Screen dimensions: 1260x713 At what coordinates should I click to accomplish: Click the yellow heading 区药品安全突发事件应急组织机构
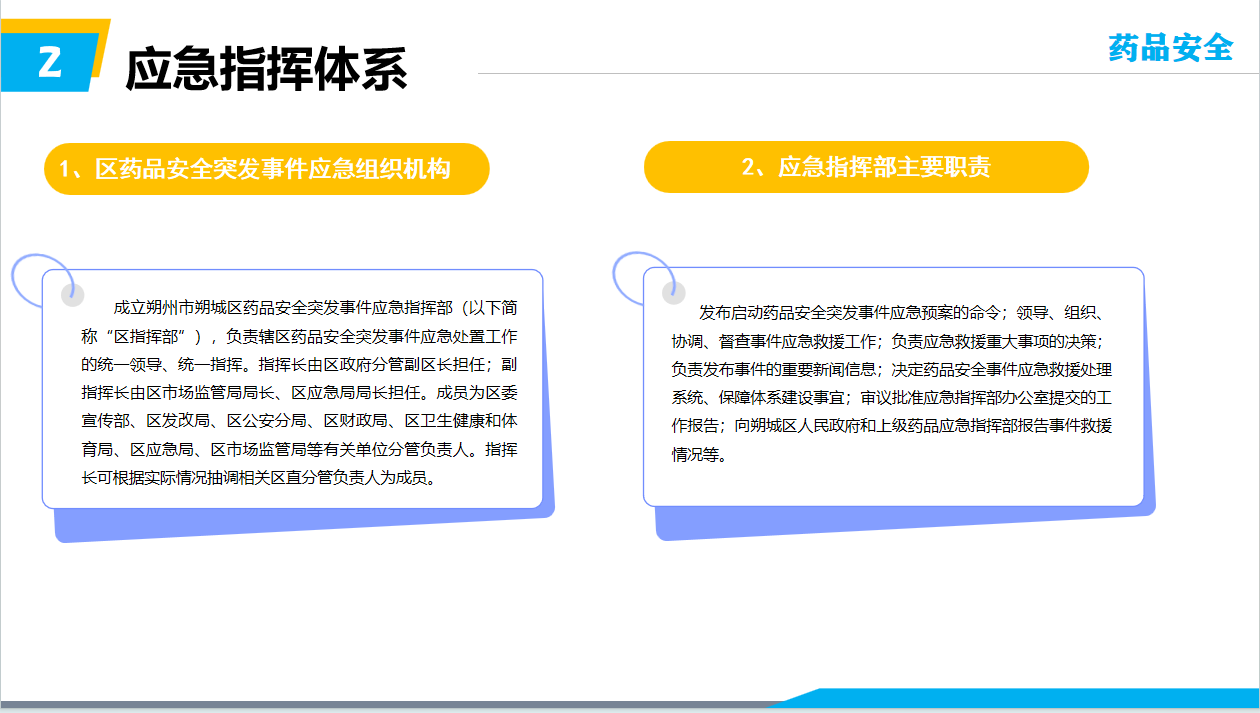tap(266, 169)
